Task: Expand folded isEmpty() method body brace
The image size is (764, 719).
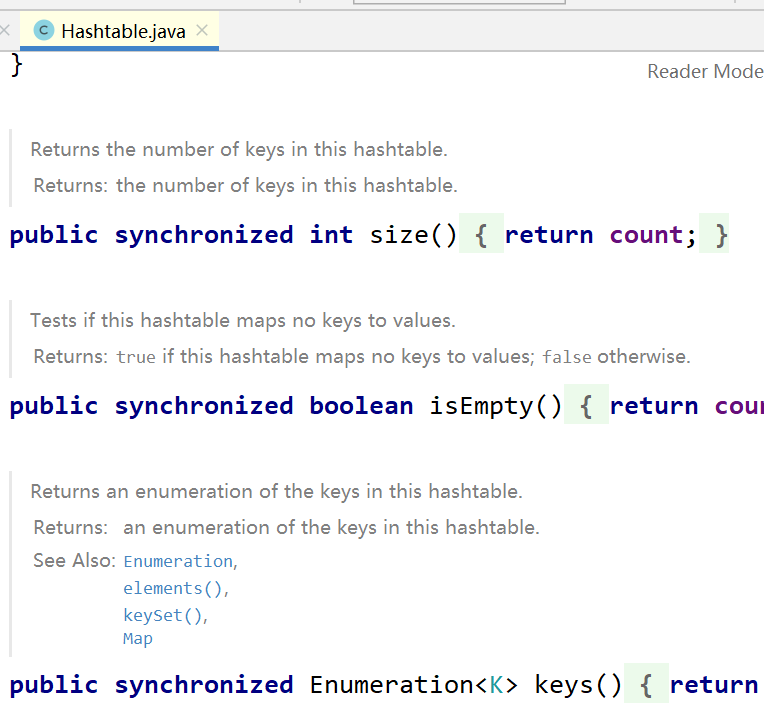Action: [x=586, y=406]
